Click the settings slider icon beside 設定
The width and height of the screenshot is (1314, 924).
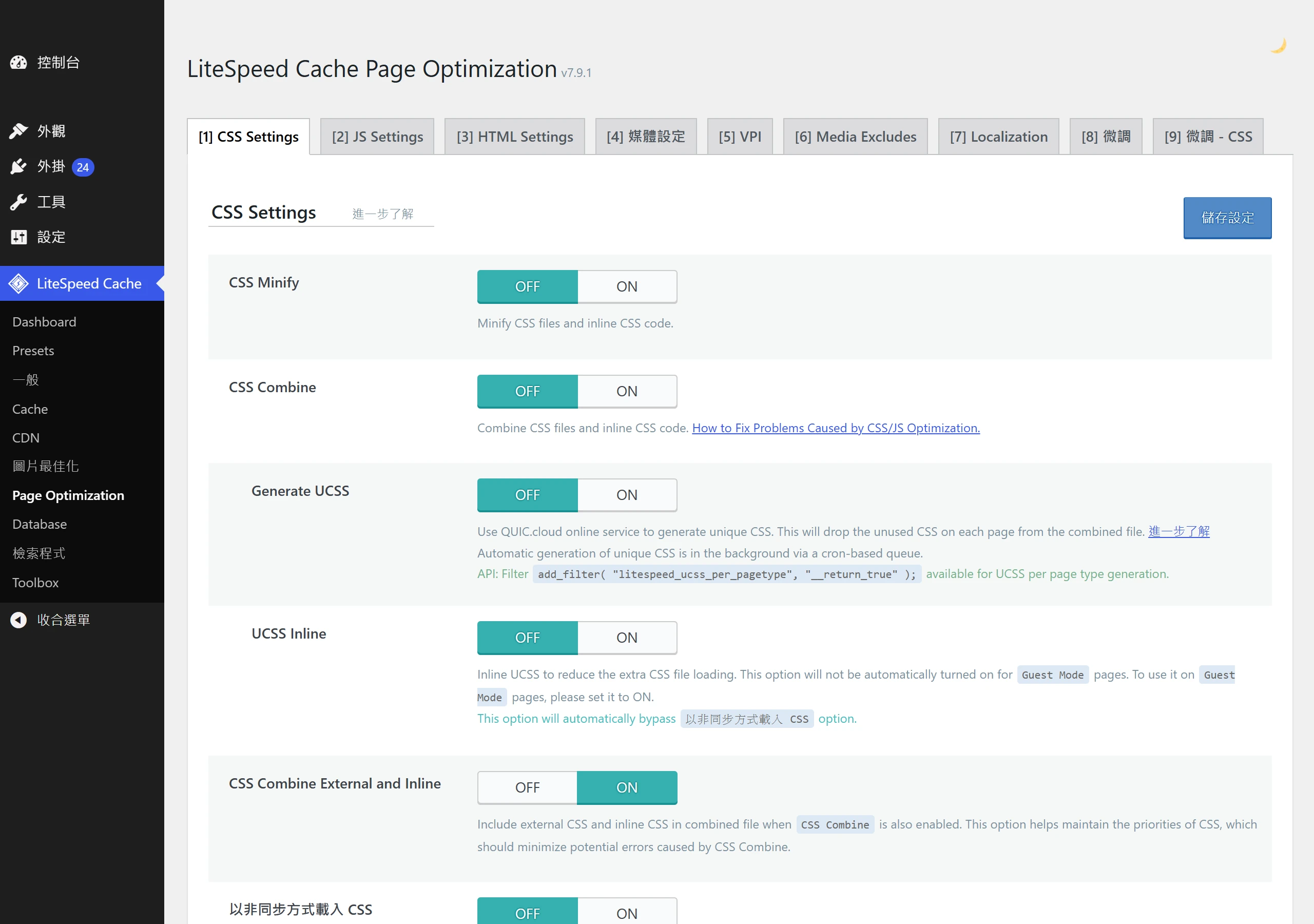click(18, 237)
